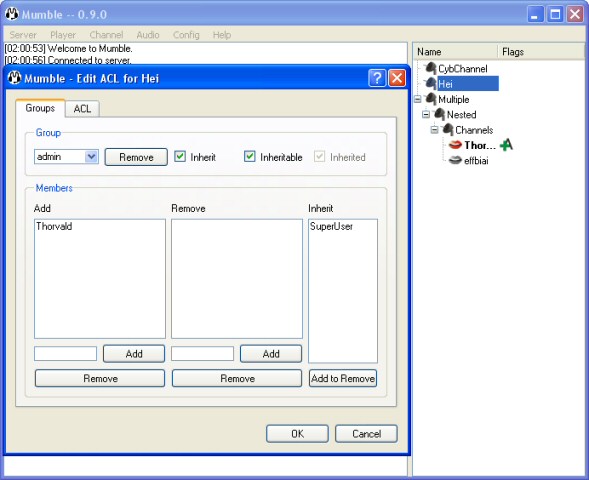This screenshot has width=589, height=480.
Task: Click the Multiple channel icon
Action: coord(430,99)
